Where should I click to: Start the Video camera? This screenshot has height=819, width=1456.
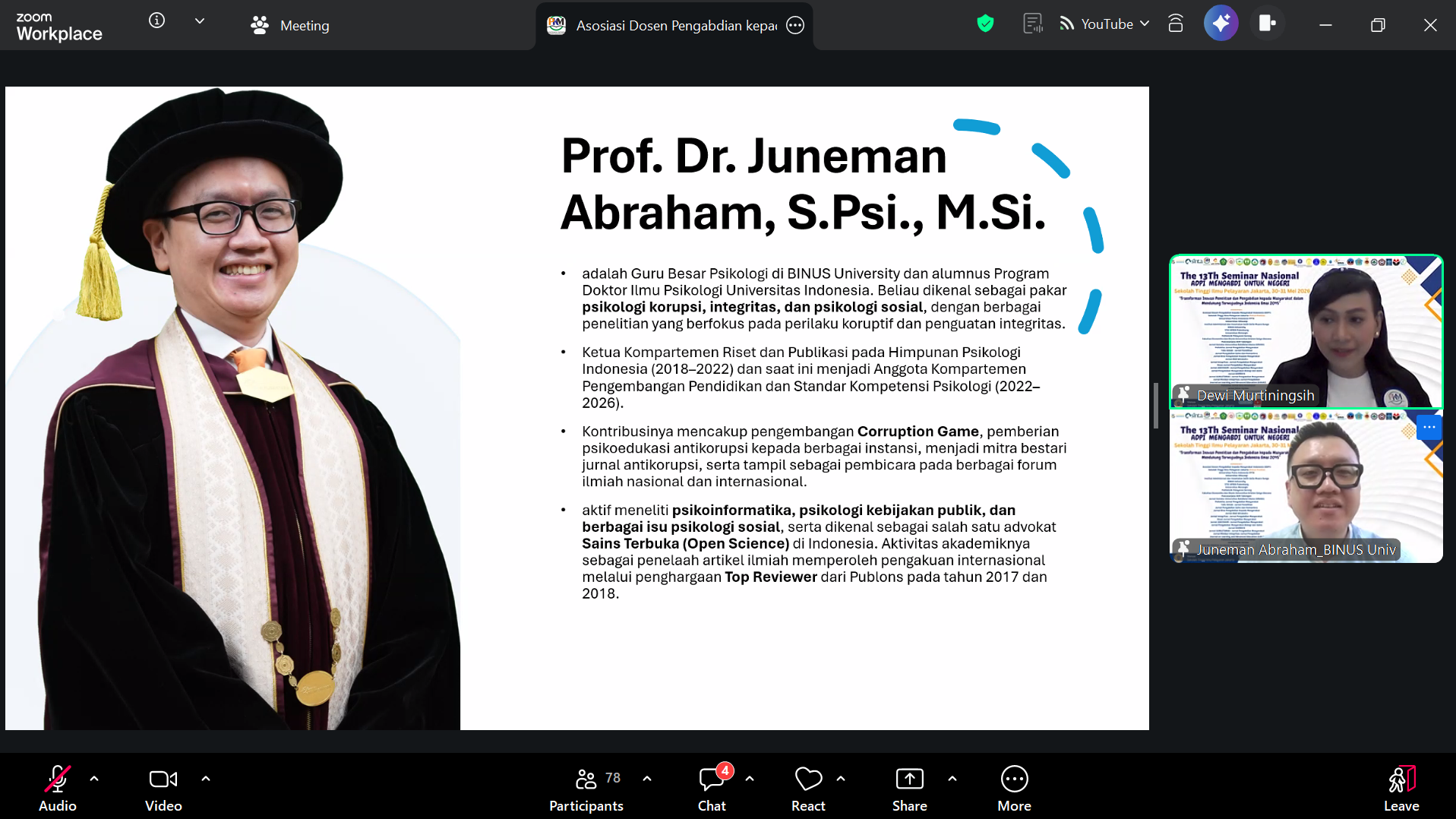pos(163,789)
